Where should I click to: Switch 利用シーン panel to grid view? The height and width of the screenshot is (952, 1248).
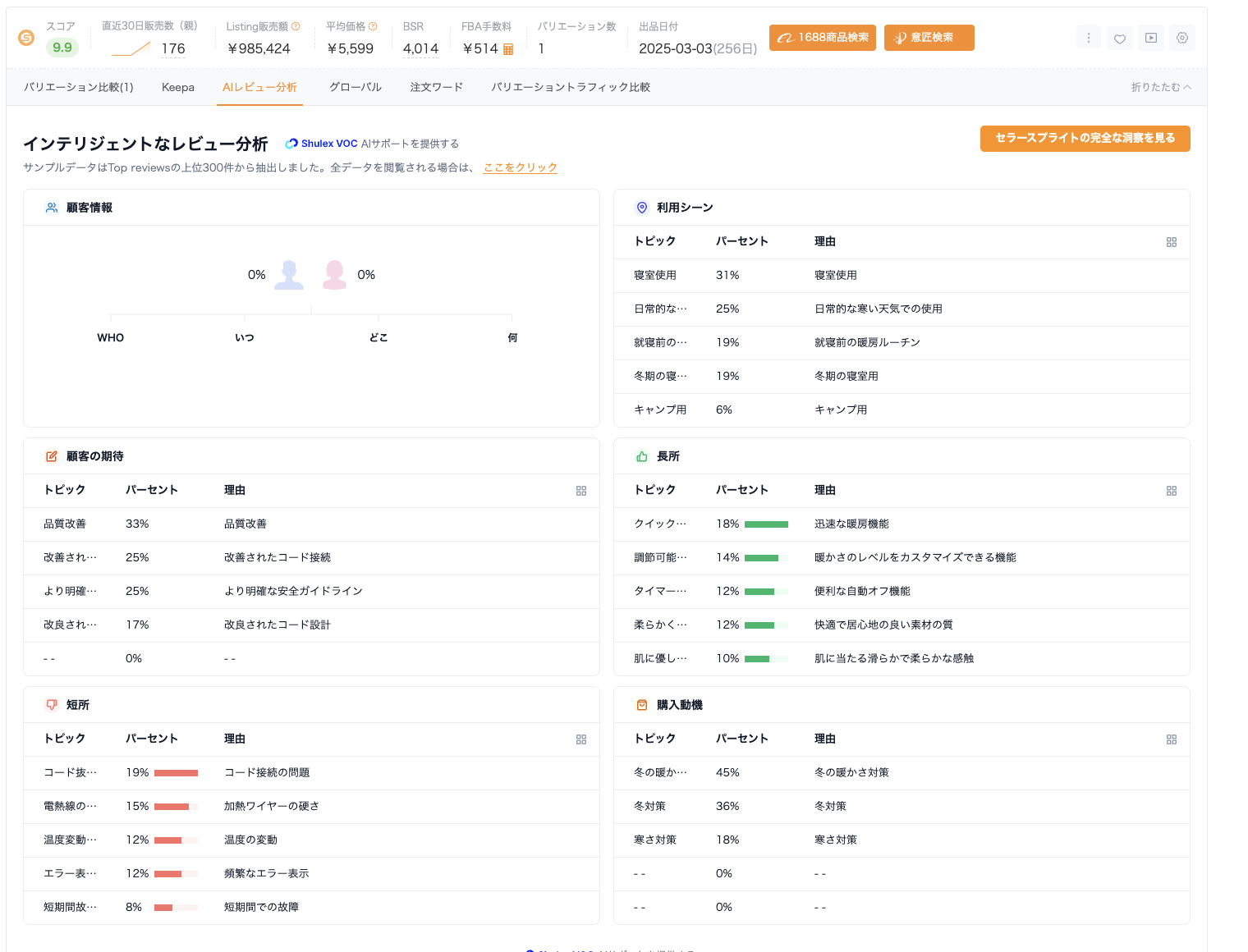click(1172, 242)
